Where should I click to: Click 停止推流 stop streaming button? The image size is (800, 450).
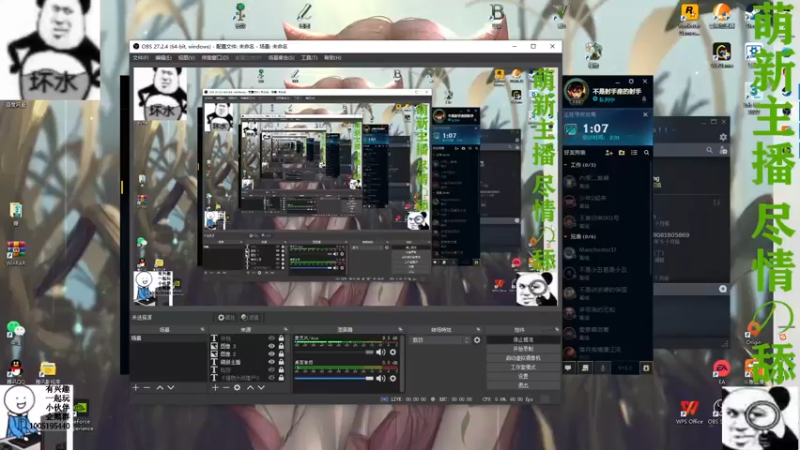[523, 340]
